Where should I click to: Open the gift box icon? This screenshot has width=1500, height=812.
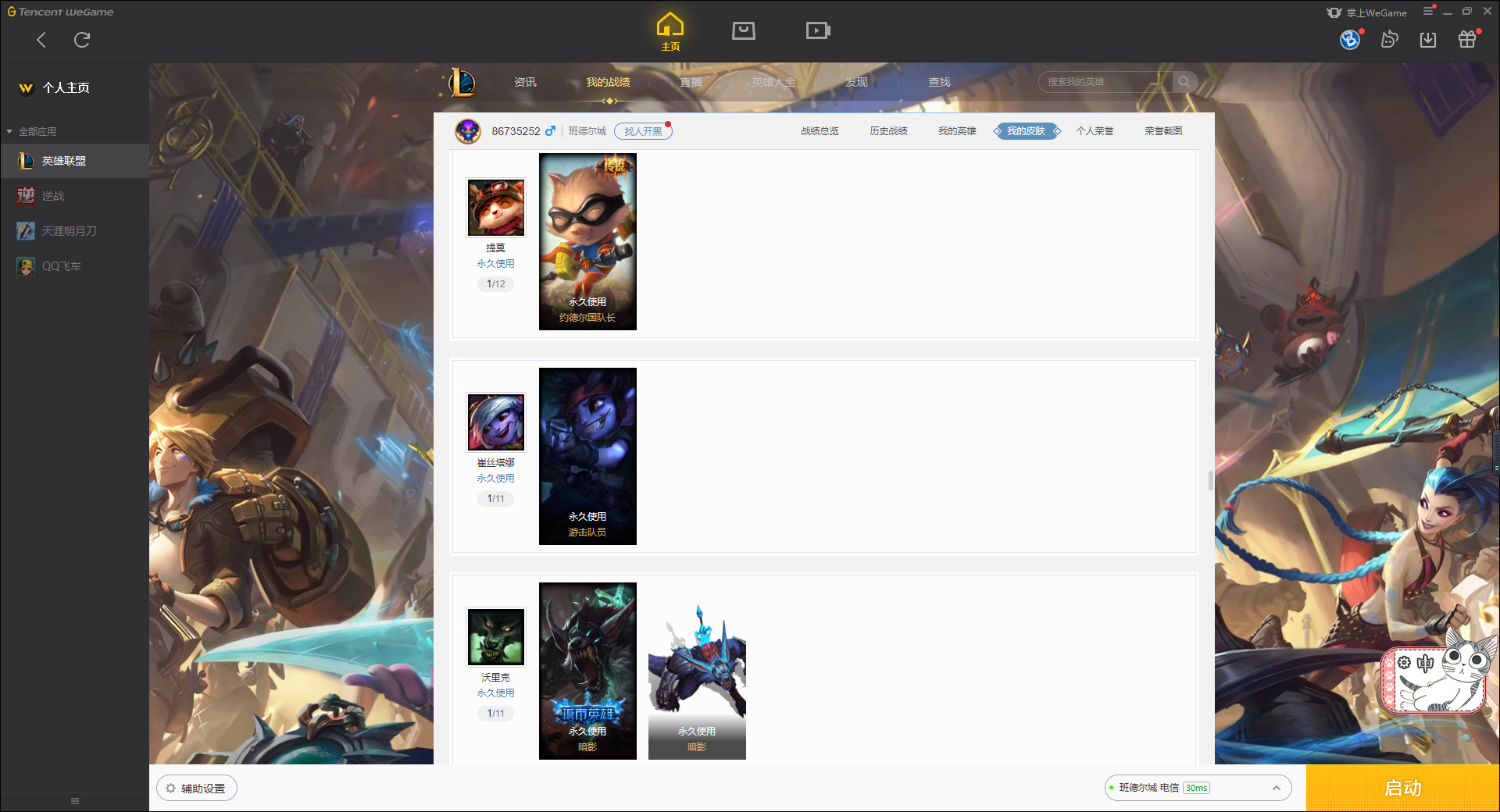[1467, 39]
